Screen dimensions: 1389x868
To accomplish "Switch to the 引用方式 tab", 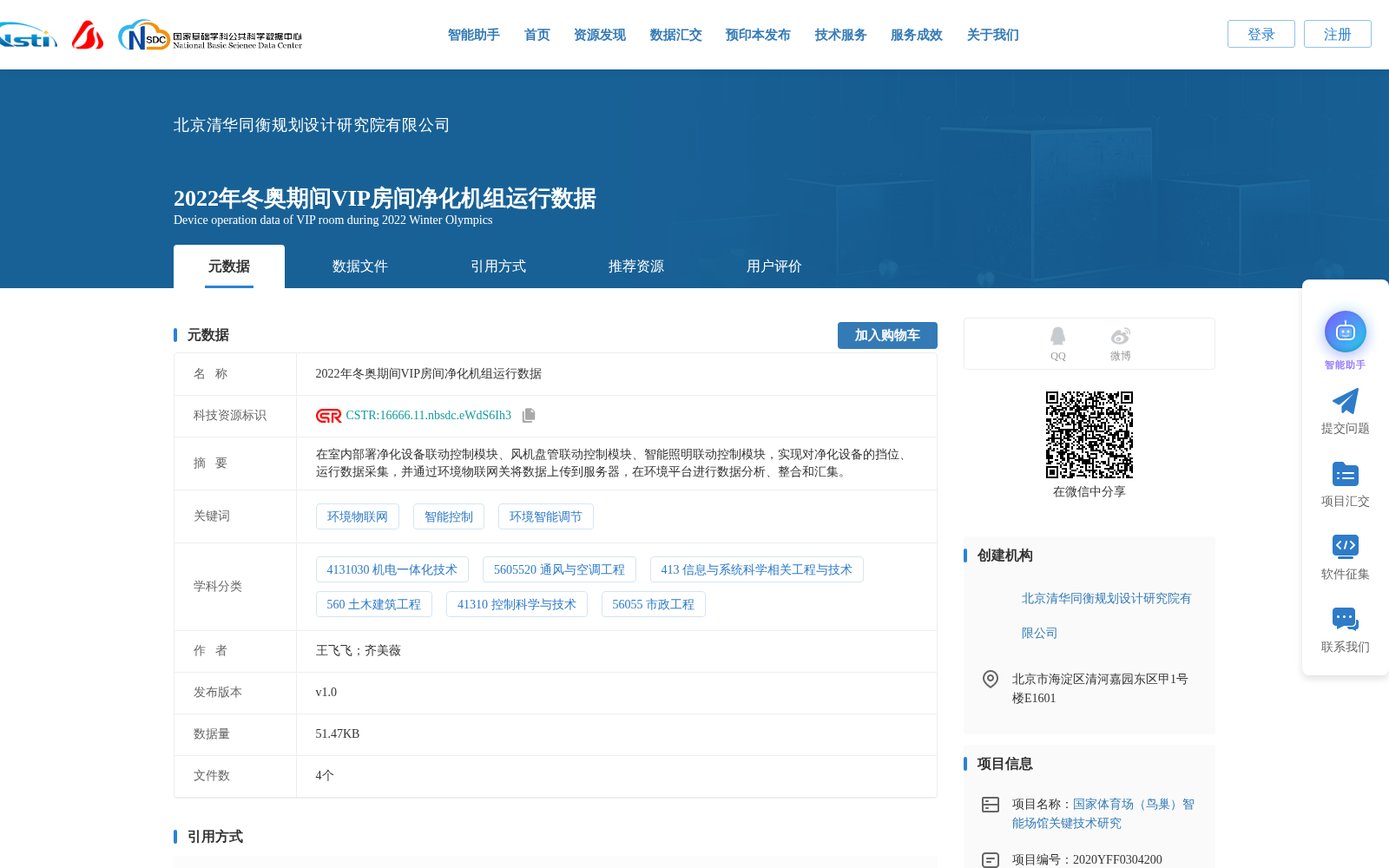I will (x=497, y=266).
